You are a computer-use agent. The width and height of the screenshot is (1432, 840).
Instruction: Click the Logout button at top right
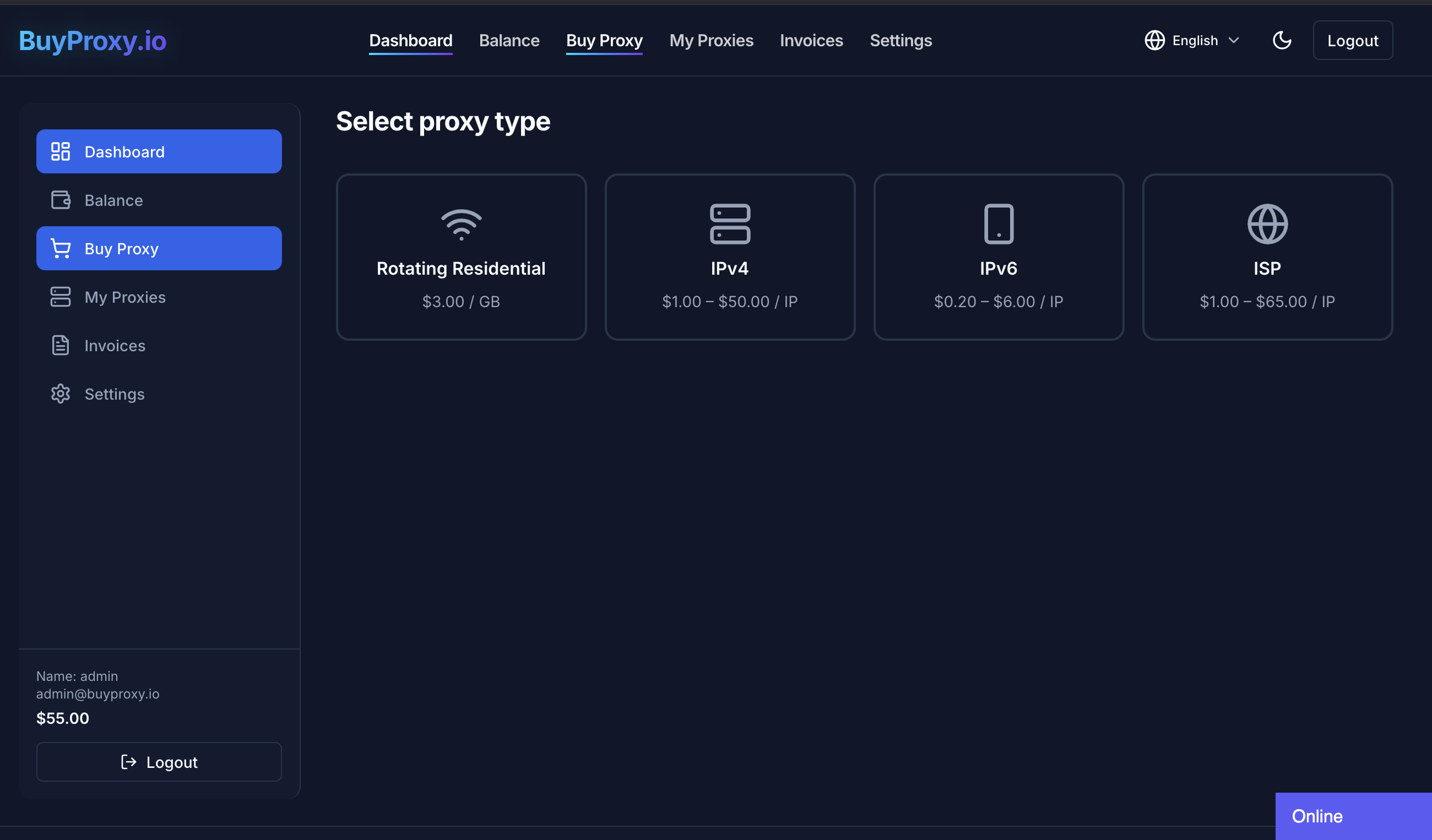[x=1353, y=40]
